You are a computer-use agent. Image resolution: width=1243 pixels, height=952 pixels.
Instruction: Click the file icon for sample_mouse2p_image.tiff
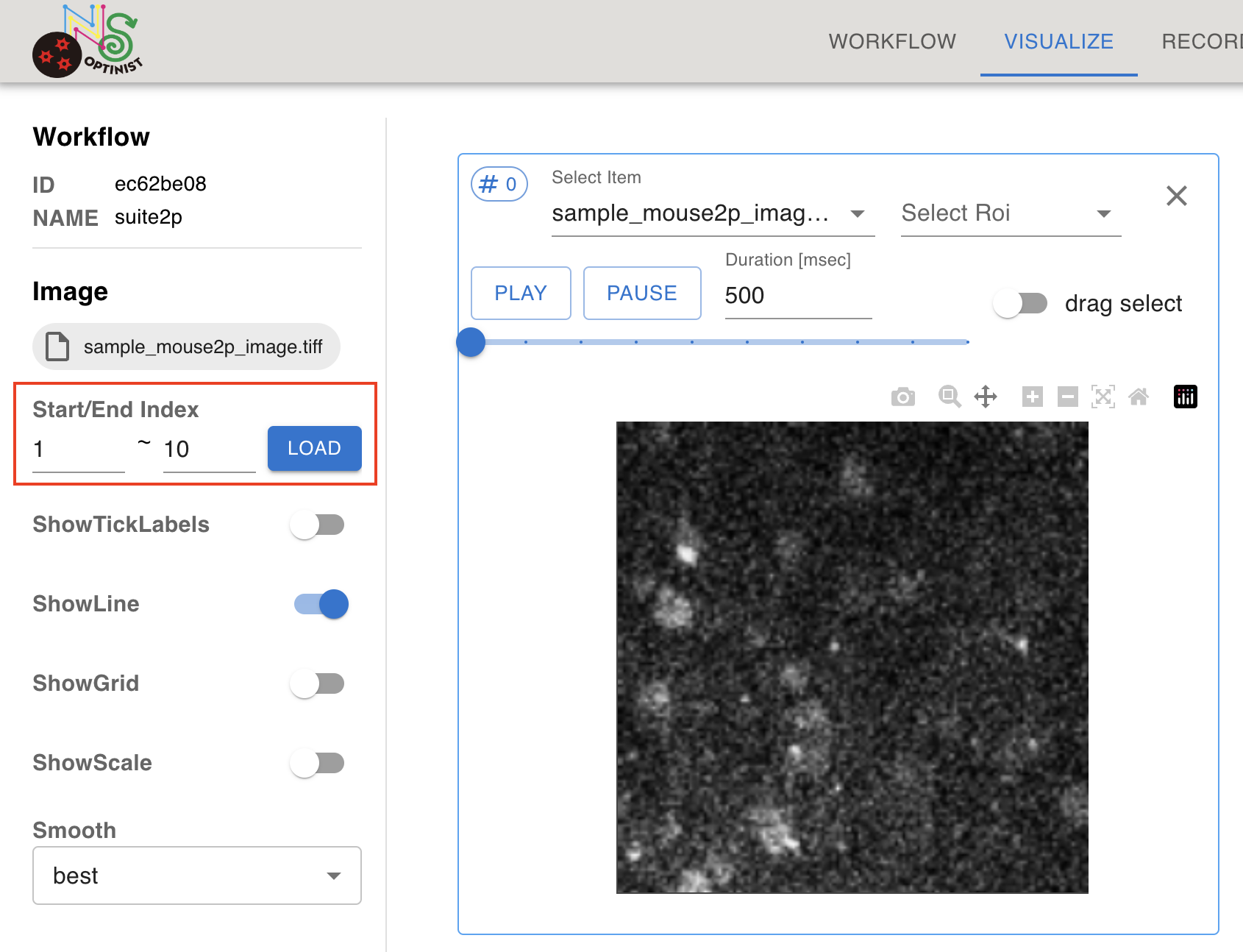coord(57,347)
